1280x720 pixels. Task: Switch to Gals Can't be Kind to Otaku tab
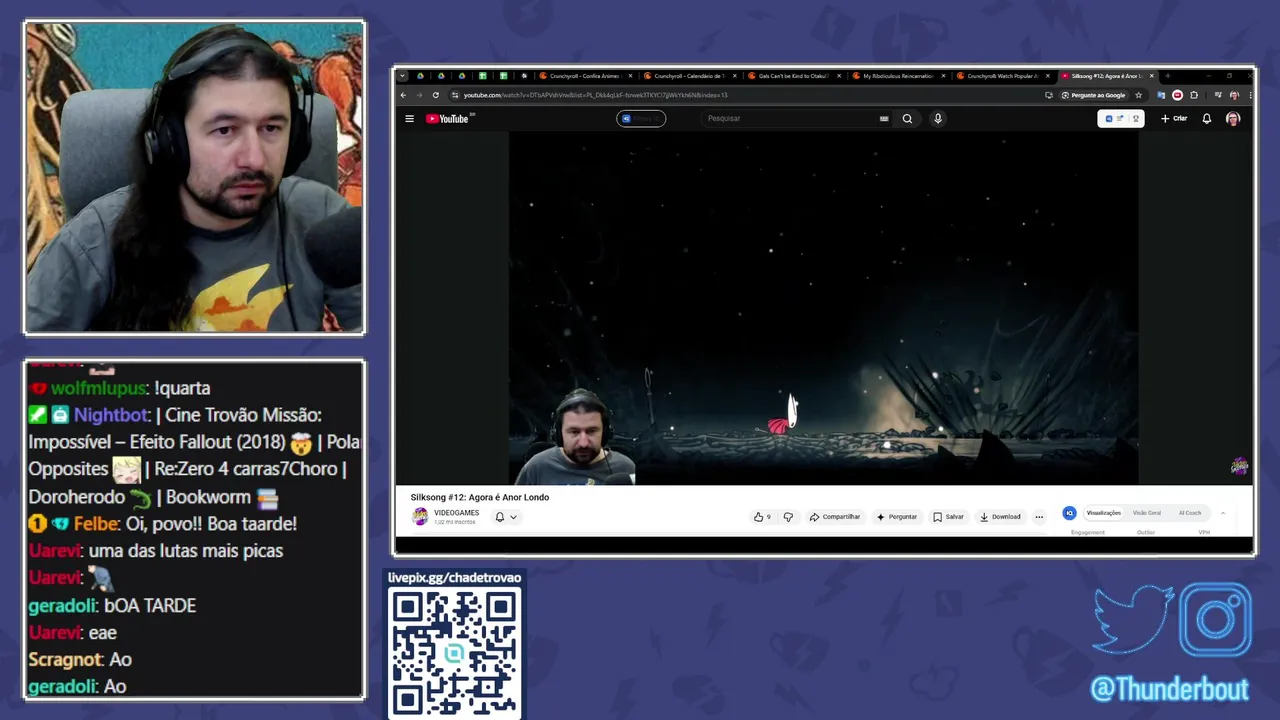click(x=794, y=76)
